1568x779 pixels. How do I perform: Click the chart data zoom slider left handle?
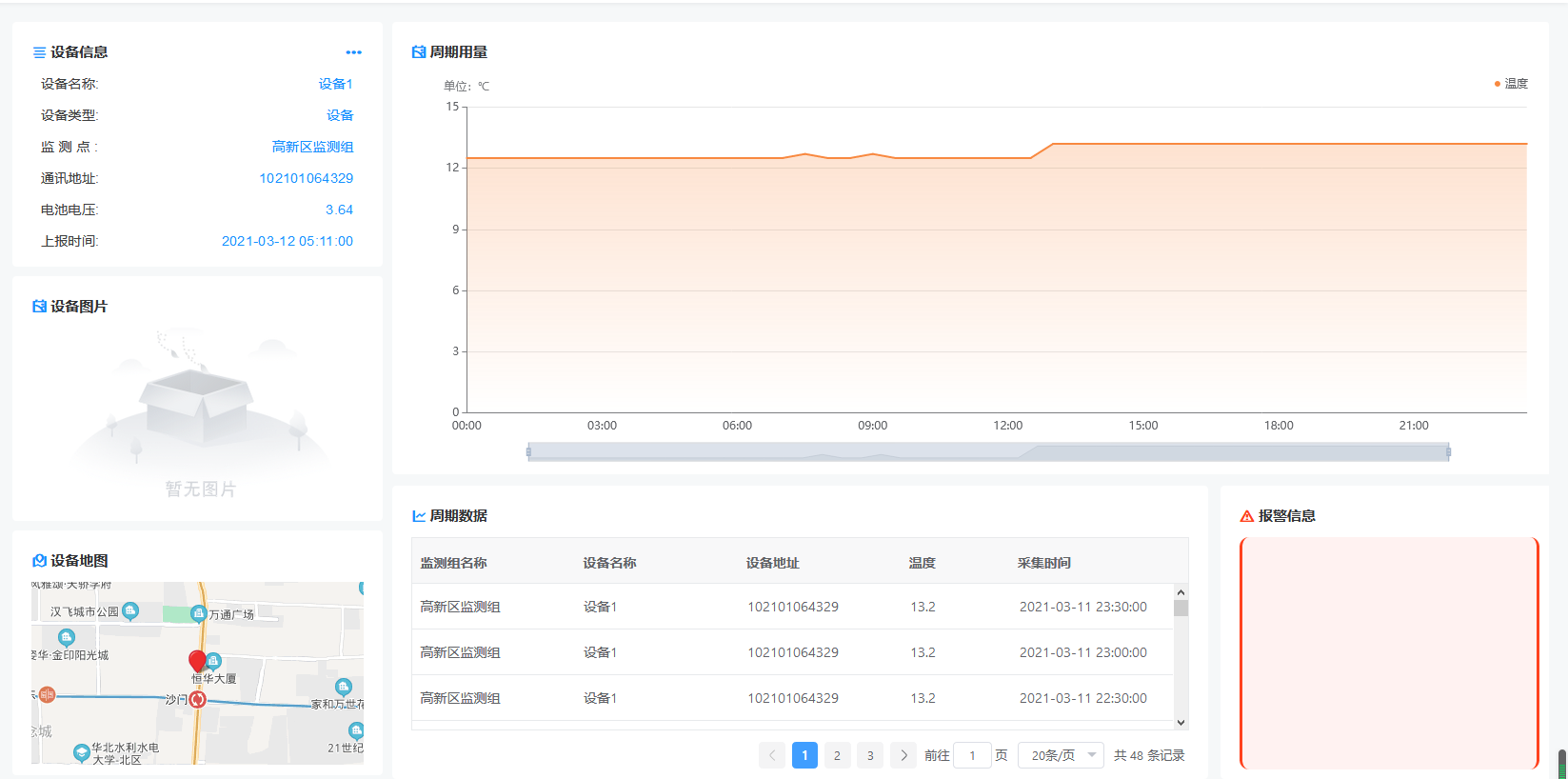[528, 452]
